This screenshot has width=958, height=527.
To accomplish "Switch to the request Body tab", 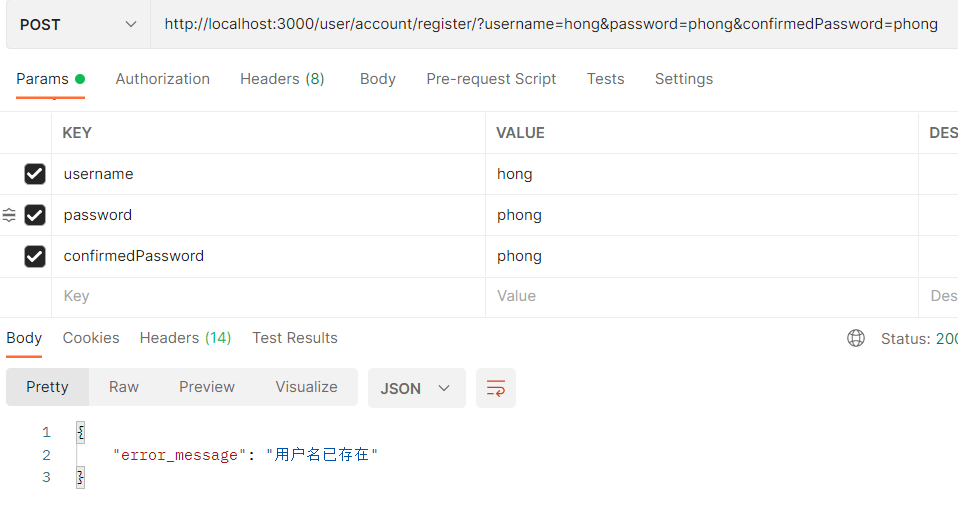I will tap(378, 79).
